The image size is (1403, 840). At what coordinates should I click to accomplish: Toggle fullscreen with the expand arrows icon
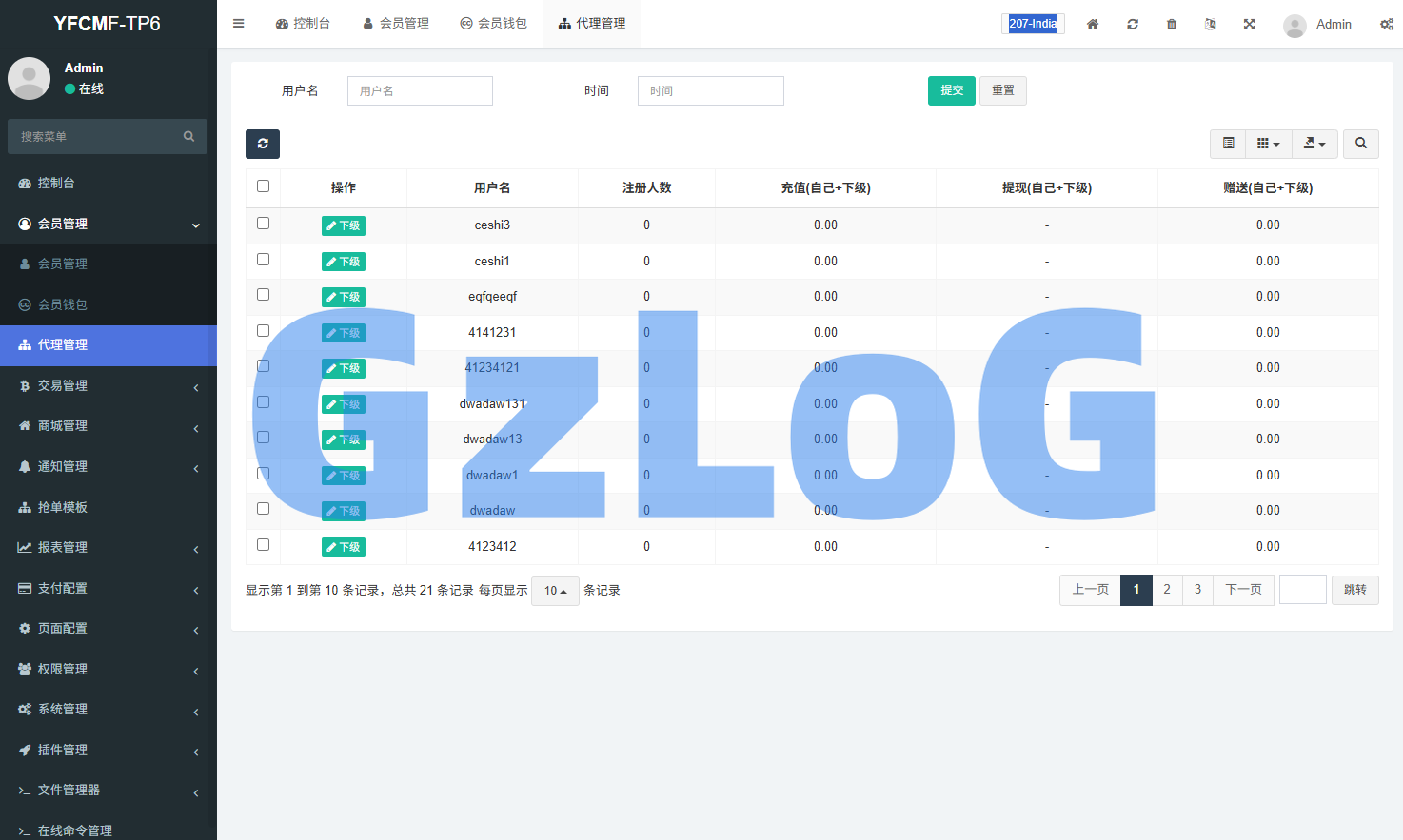1249,24
